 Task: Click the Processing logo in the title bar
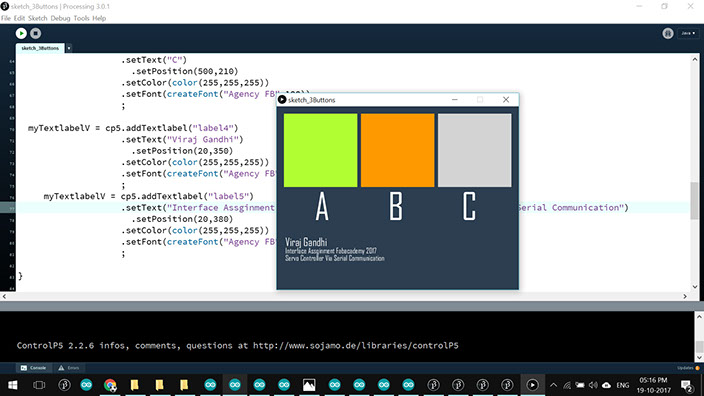(4, 6)
